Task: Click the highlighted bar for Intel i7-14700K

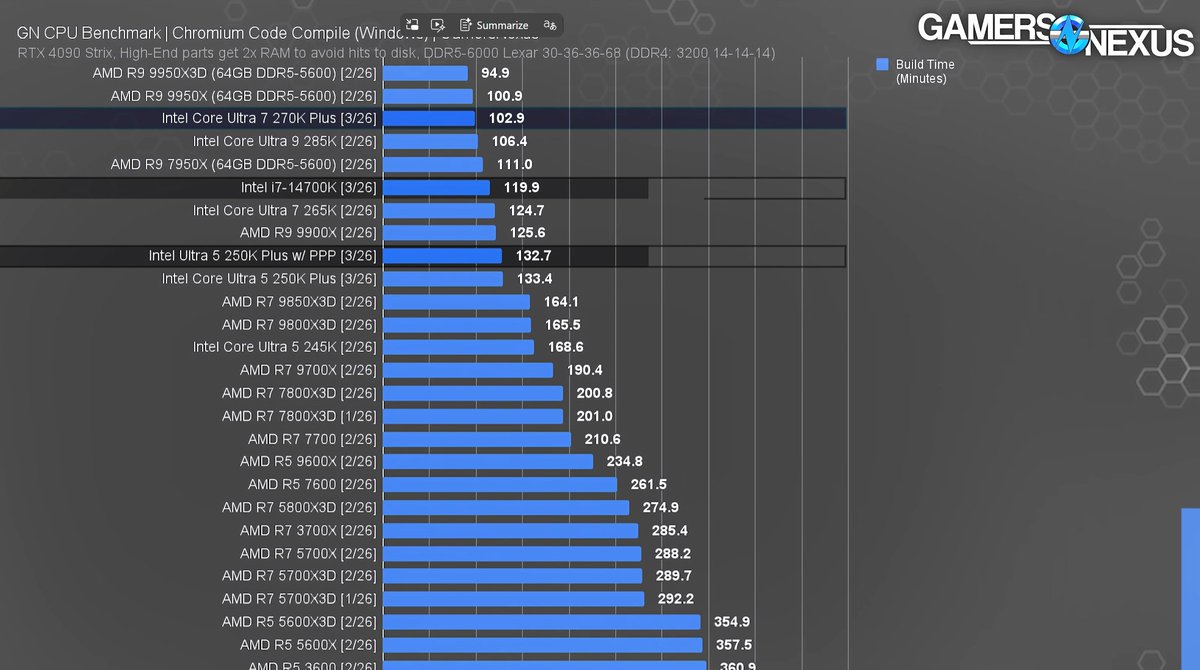Action: coord(436,187)
